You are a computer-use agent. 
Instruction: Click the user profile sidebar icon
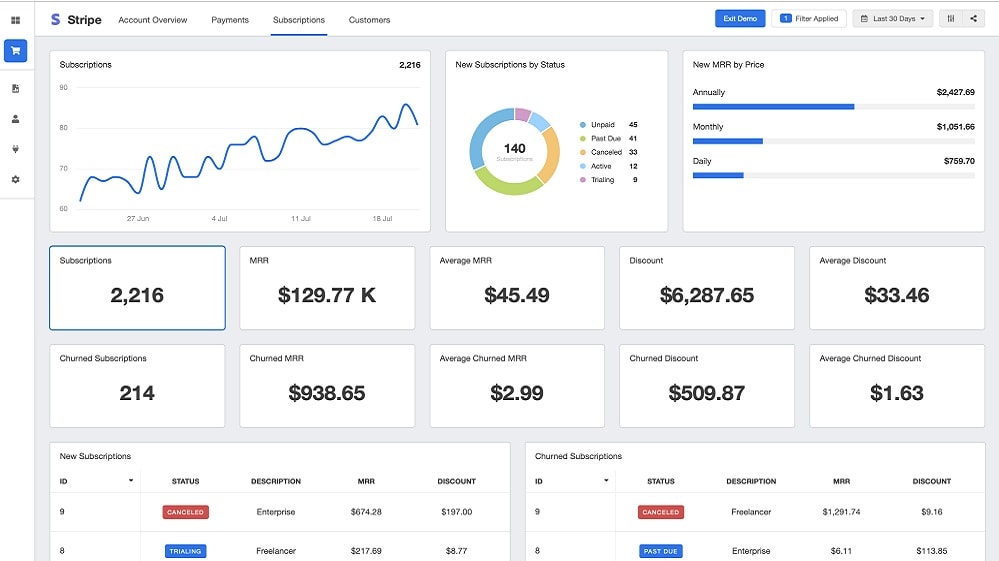click(15, 119)
